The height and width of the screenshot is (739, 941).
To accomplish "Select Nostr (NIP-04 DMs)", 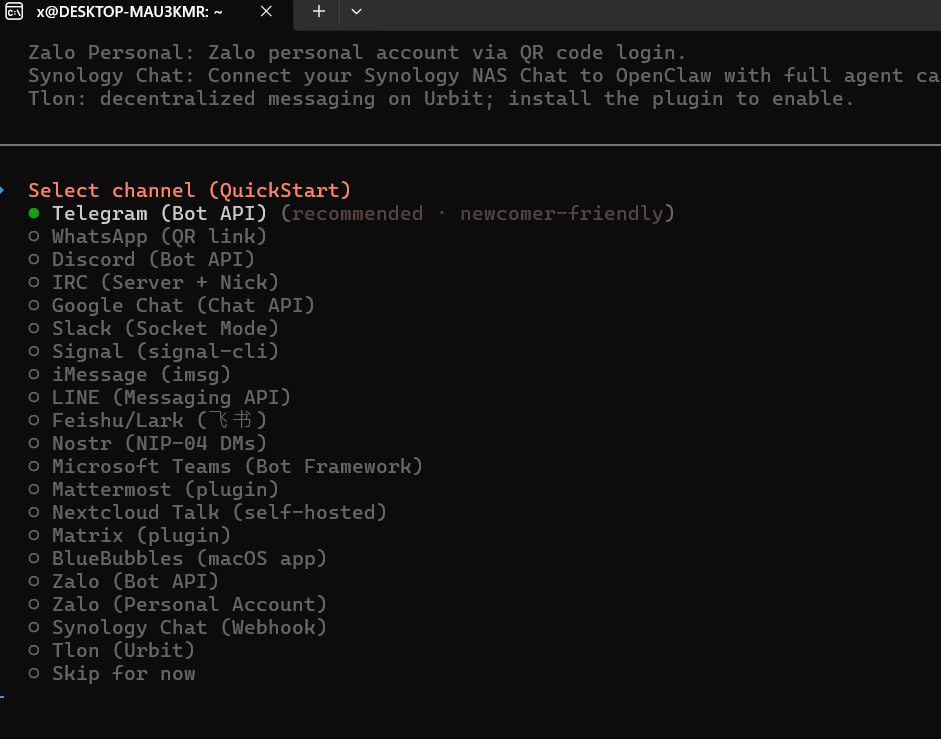I will [158, 443].
